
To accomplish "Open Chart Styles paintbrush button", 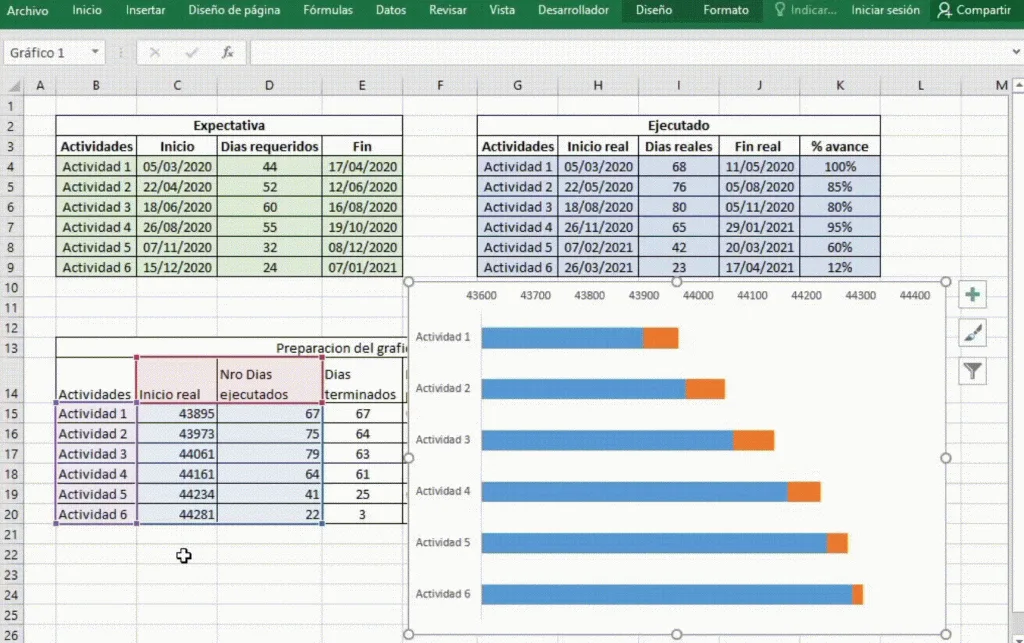I will point(972,333).
